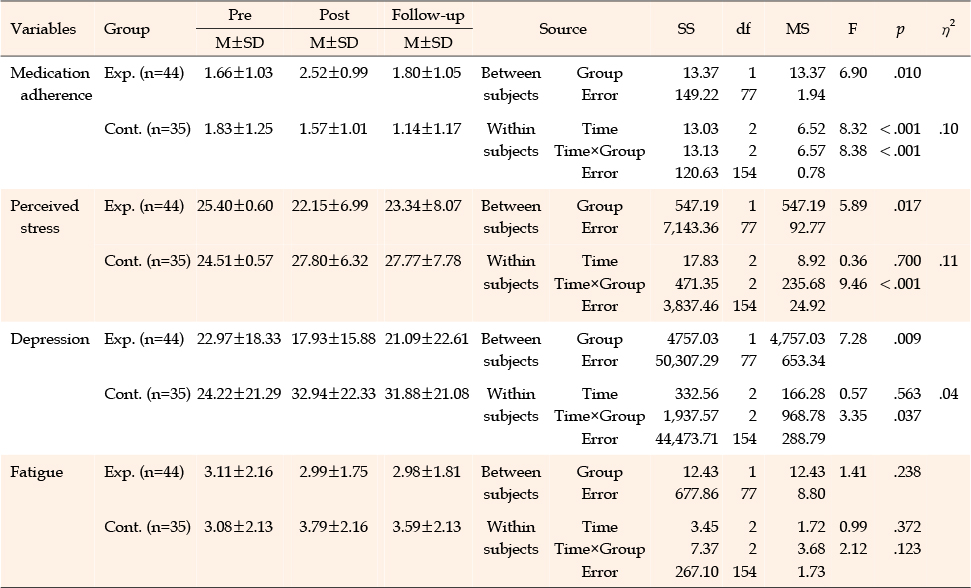Click the MS column header

tap(797, 29)
